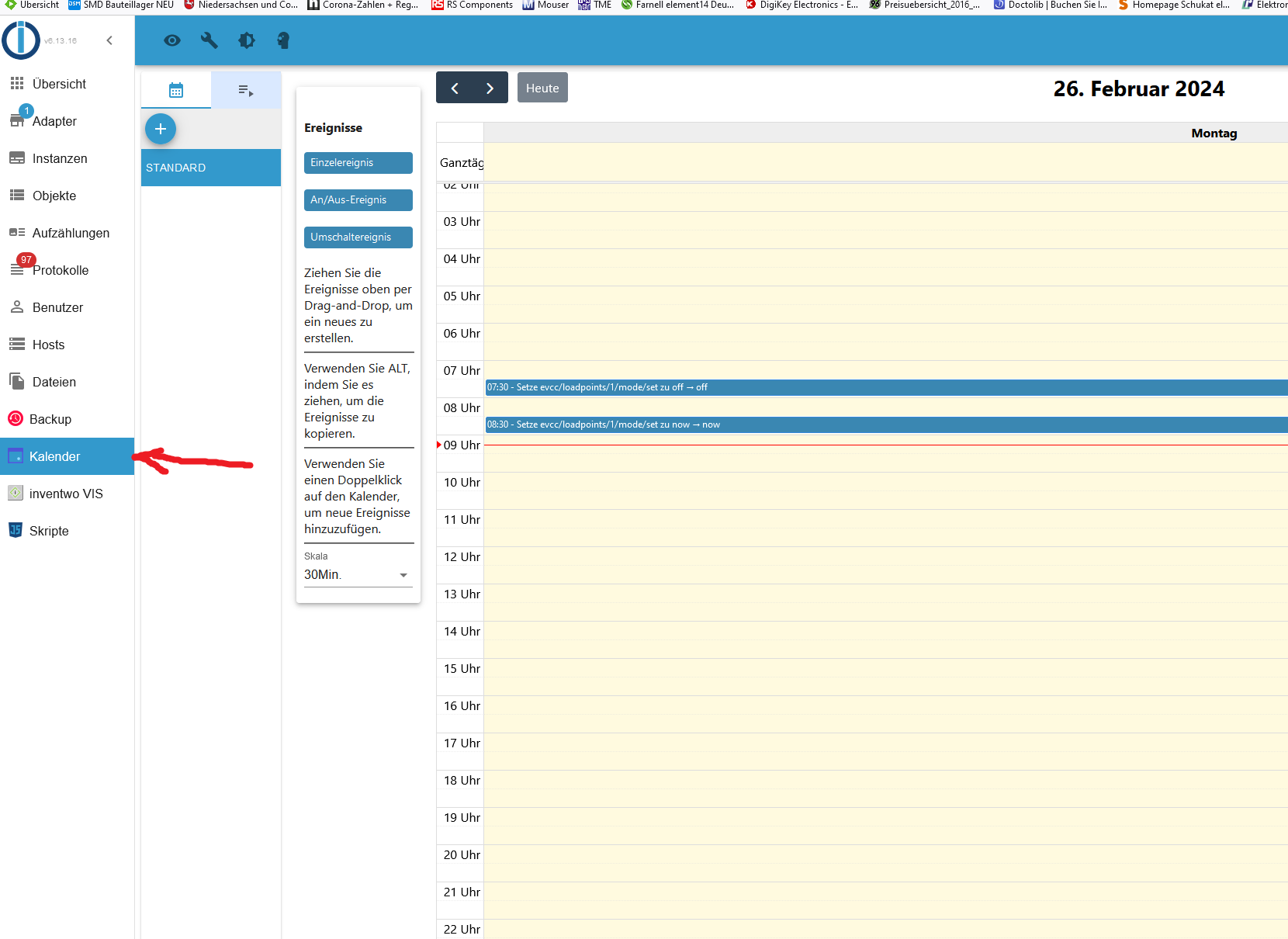This screenshot has height=939, width=1288.
Task: Click the Einzelereignis event chip
Action: click(x=358, y=163)
